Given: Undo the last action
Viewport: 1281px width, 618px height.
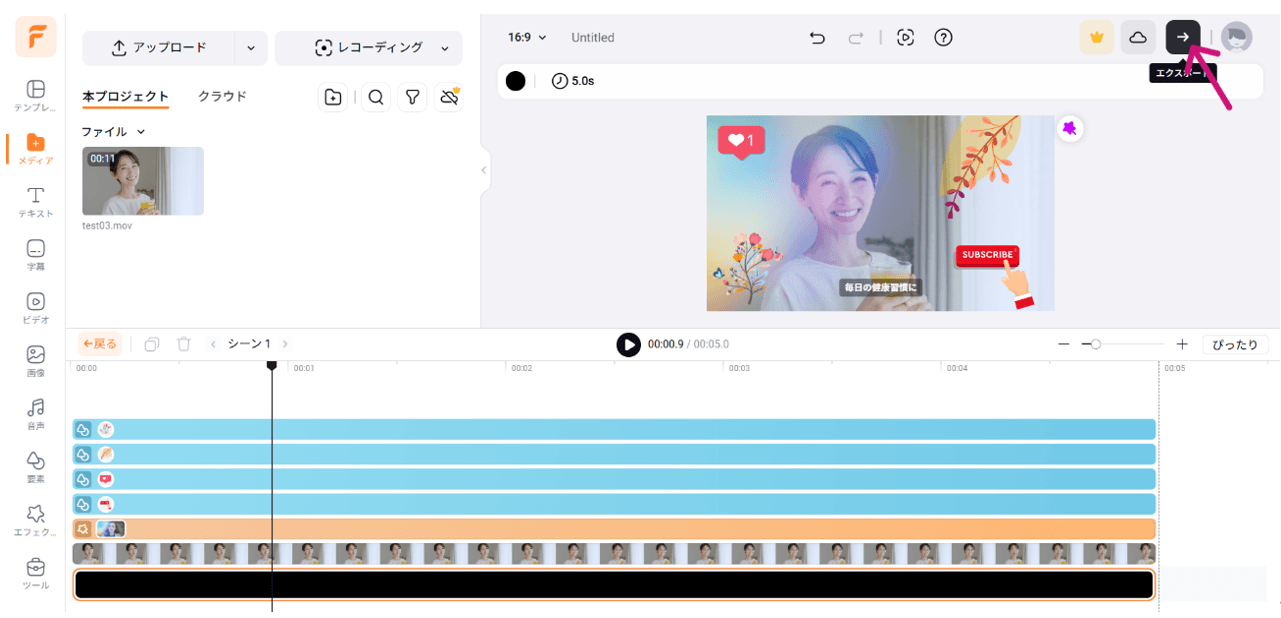Looking at the screenshot, I should coord(817,37).
